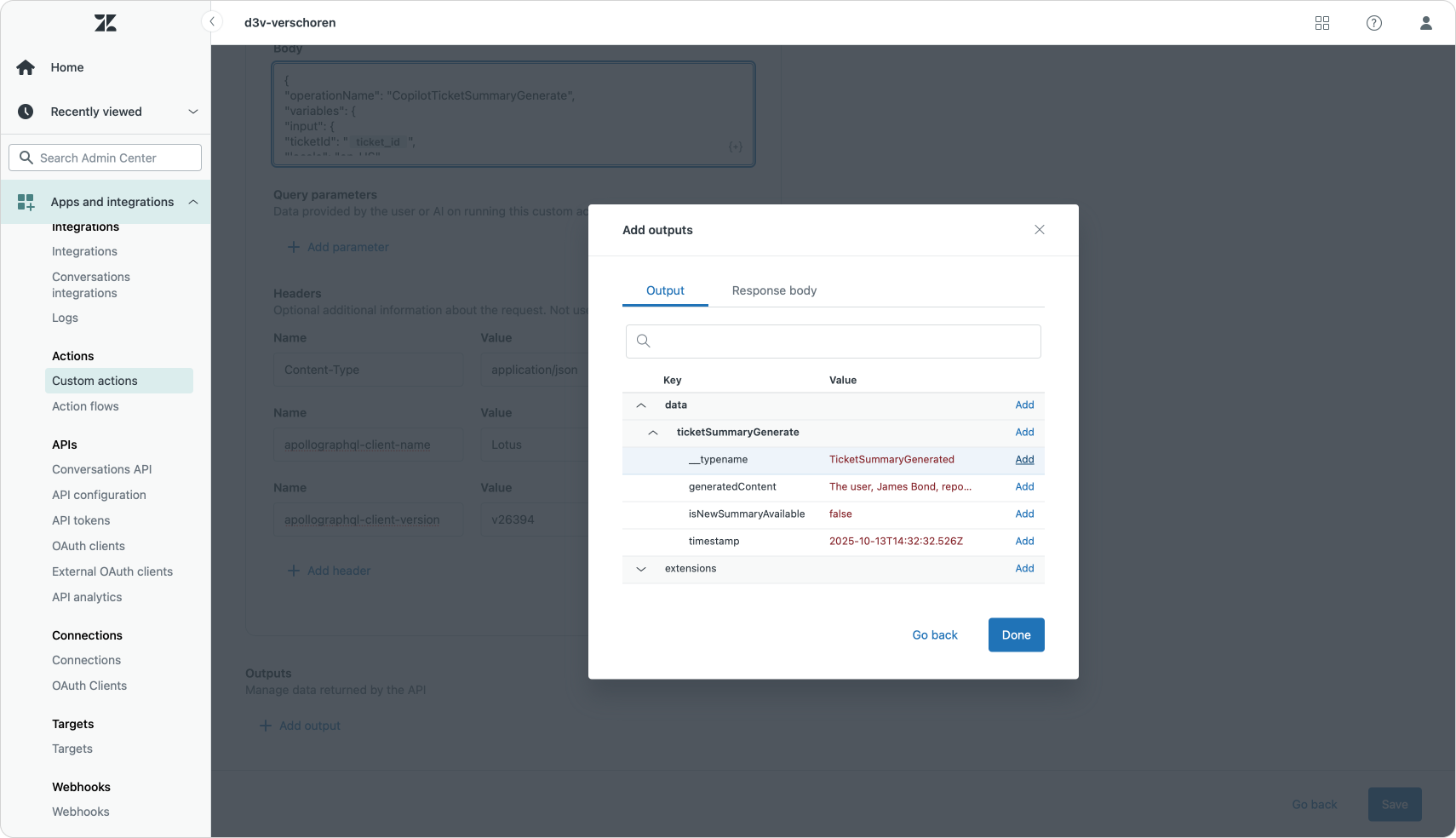Viewport: 1456px width, 838px height.
Task: Click the 2025-10-13T14:32:32.526Z timestamp value
Action: (x=896, y=542)
